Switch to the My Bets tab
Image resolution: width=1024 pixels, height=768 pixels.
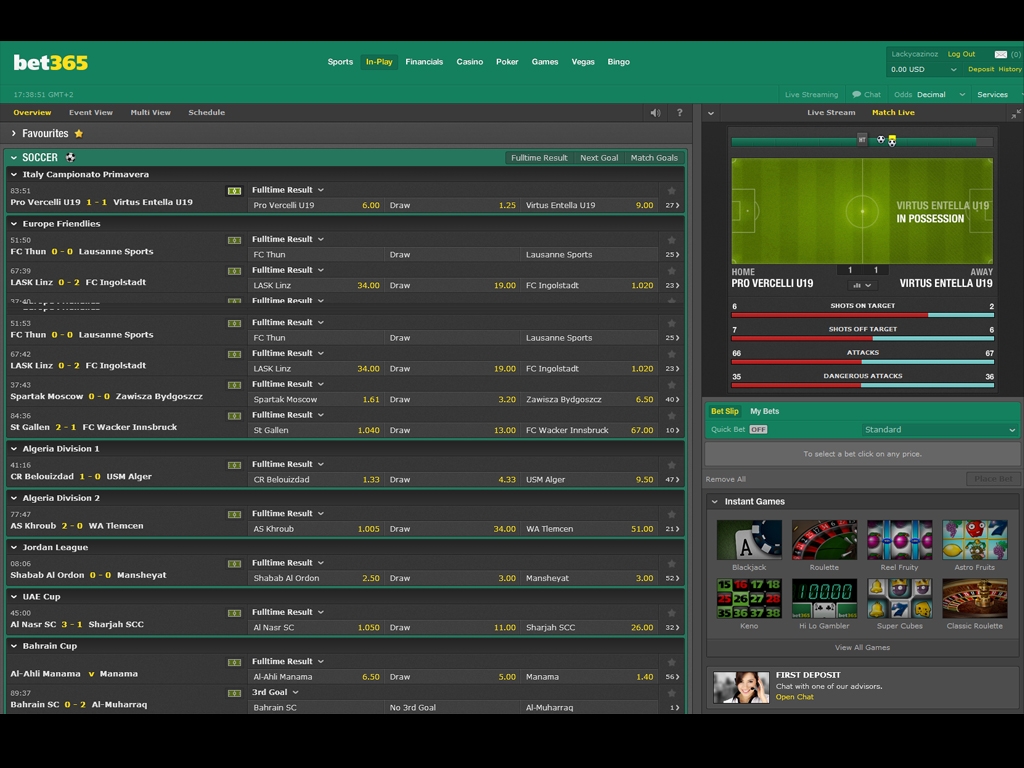coord(764,411)
